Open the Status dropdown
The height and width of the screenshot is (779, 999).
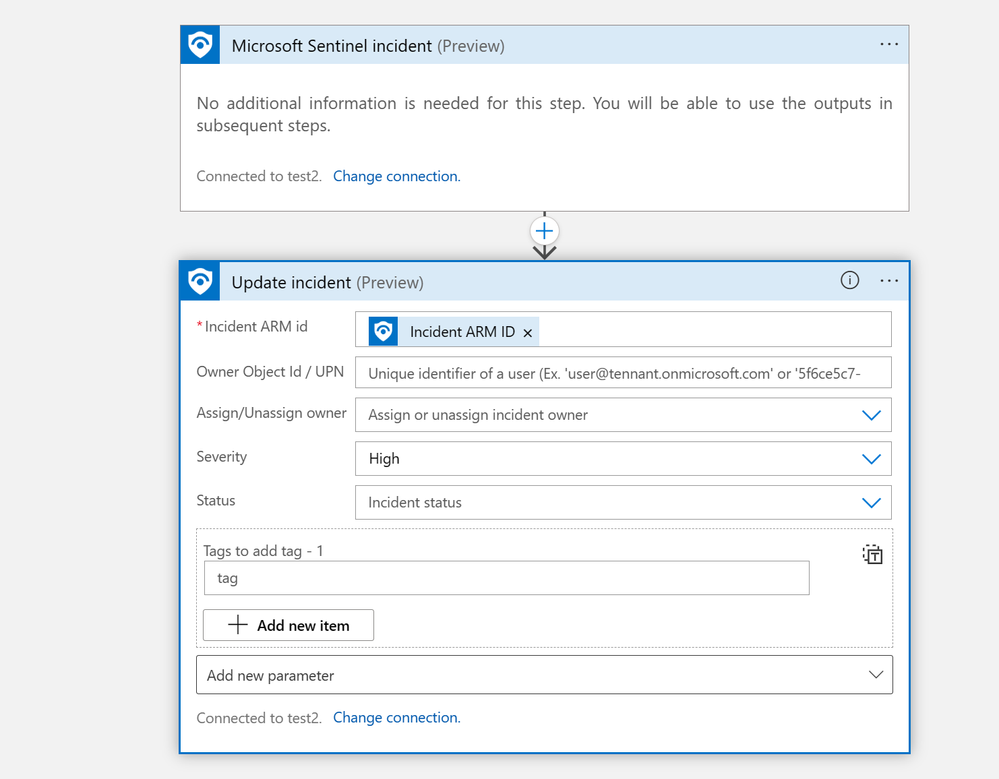click(623, 503)
